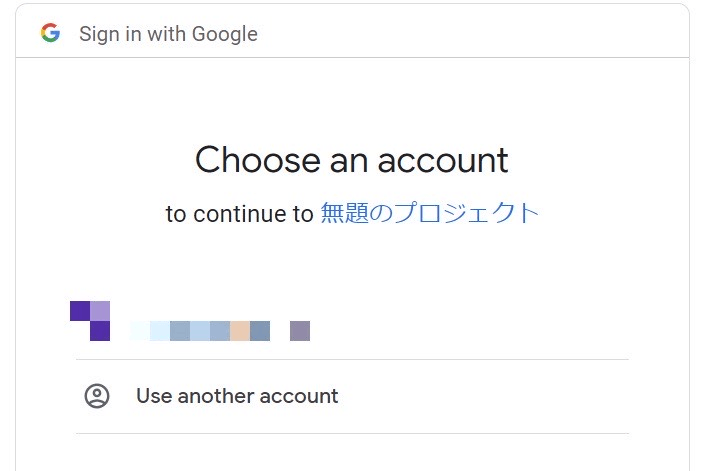The height and width of the screenshot is (471, 711).
Task: Click the word account in Use another account
Action: [299, 396]
